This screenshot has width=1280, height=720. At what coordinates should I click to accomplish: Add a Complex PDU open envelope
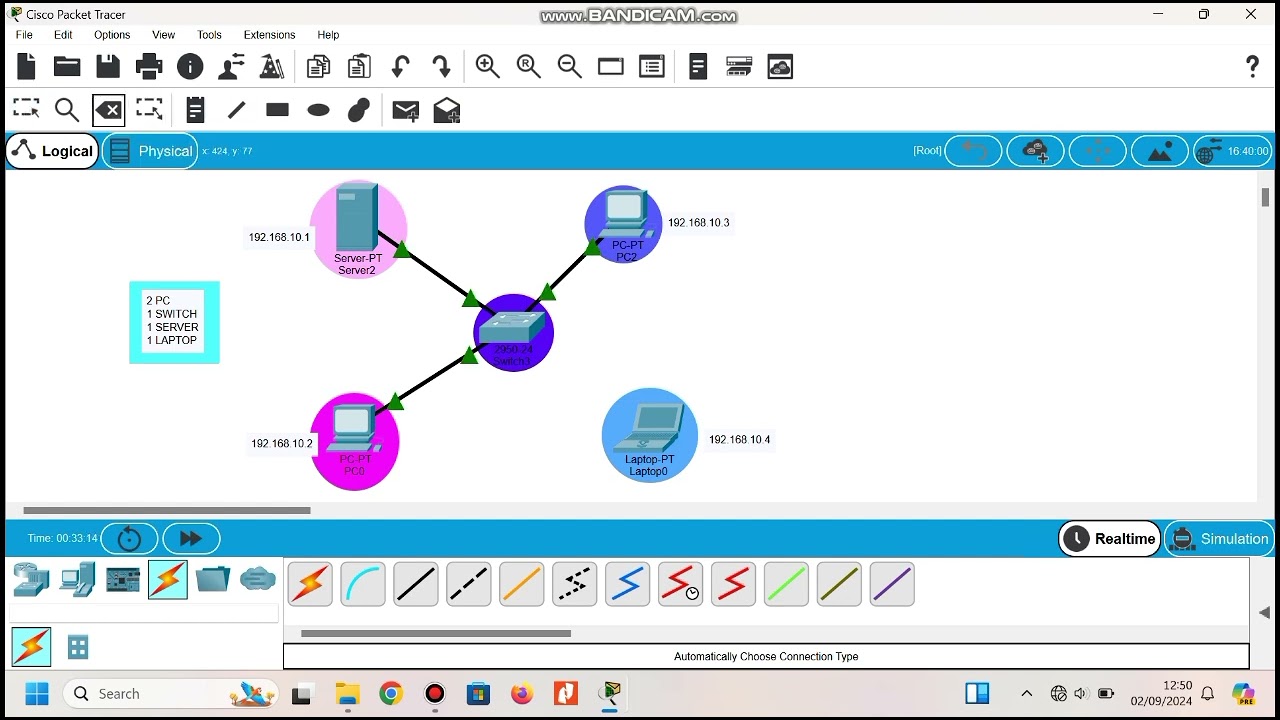pos(447,110)
